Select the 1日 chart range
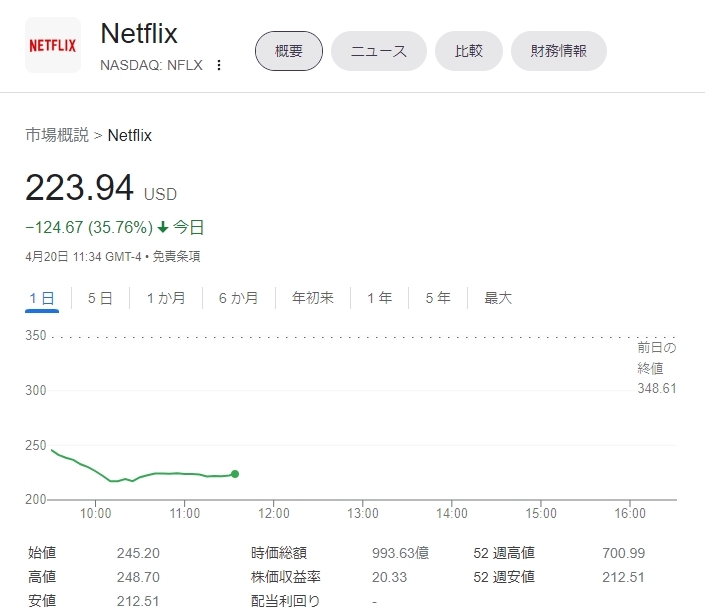This screenshot has width=705, height=616. click(42, 298)
